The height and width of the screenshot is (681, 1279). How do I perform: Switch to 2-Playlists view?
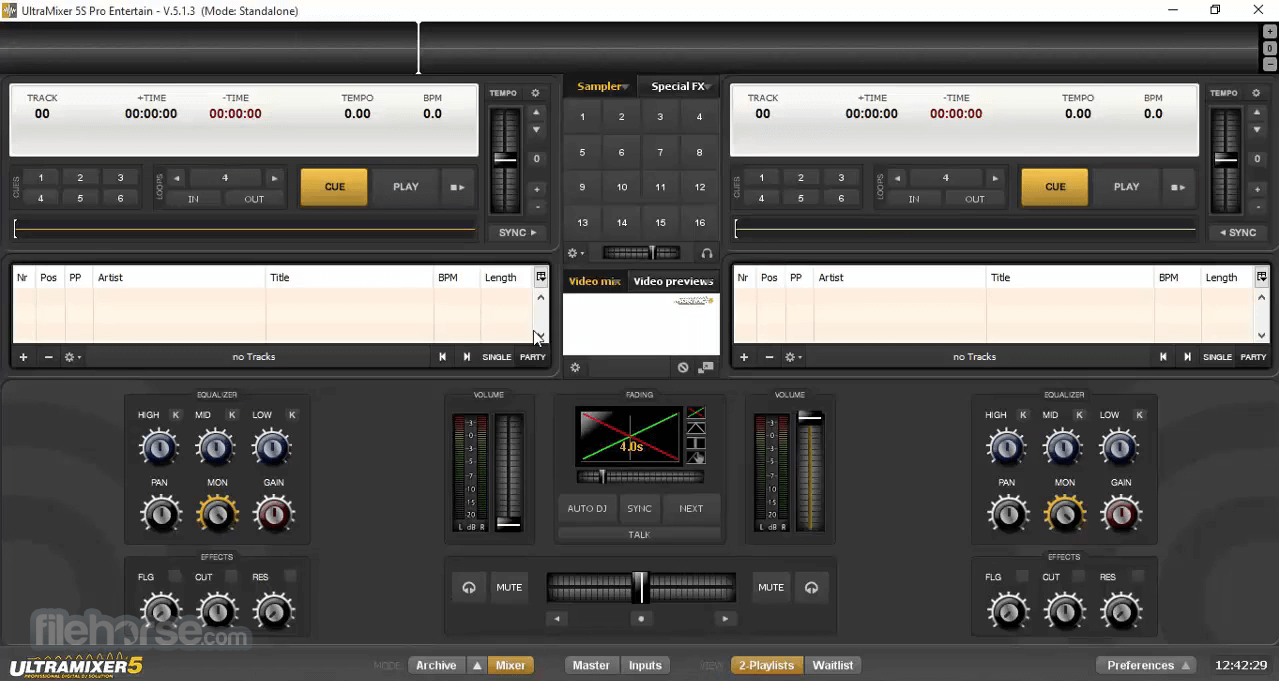pos(767,665)
